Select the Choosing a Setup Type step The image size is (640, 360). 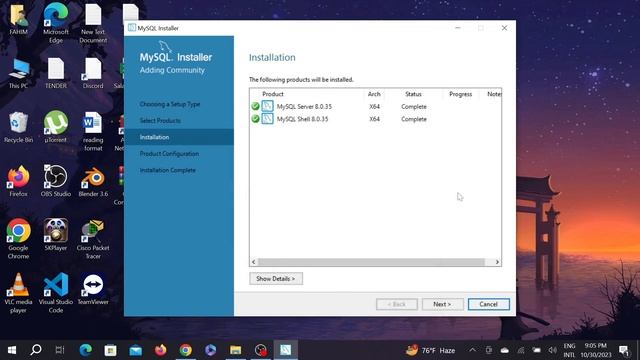click(x=170, y=104)
